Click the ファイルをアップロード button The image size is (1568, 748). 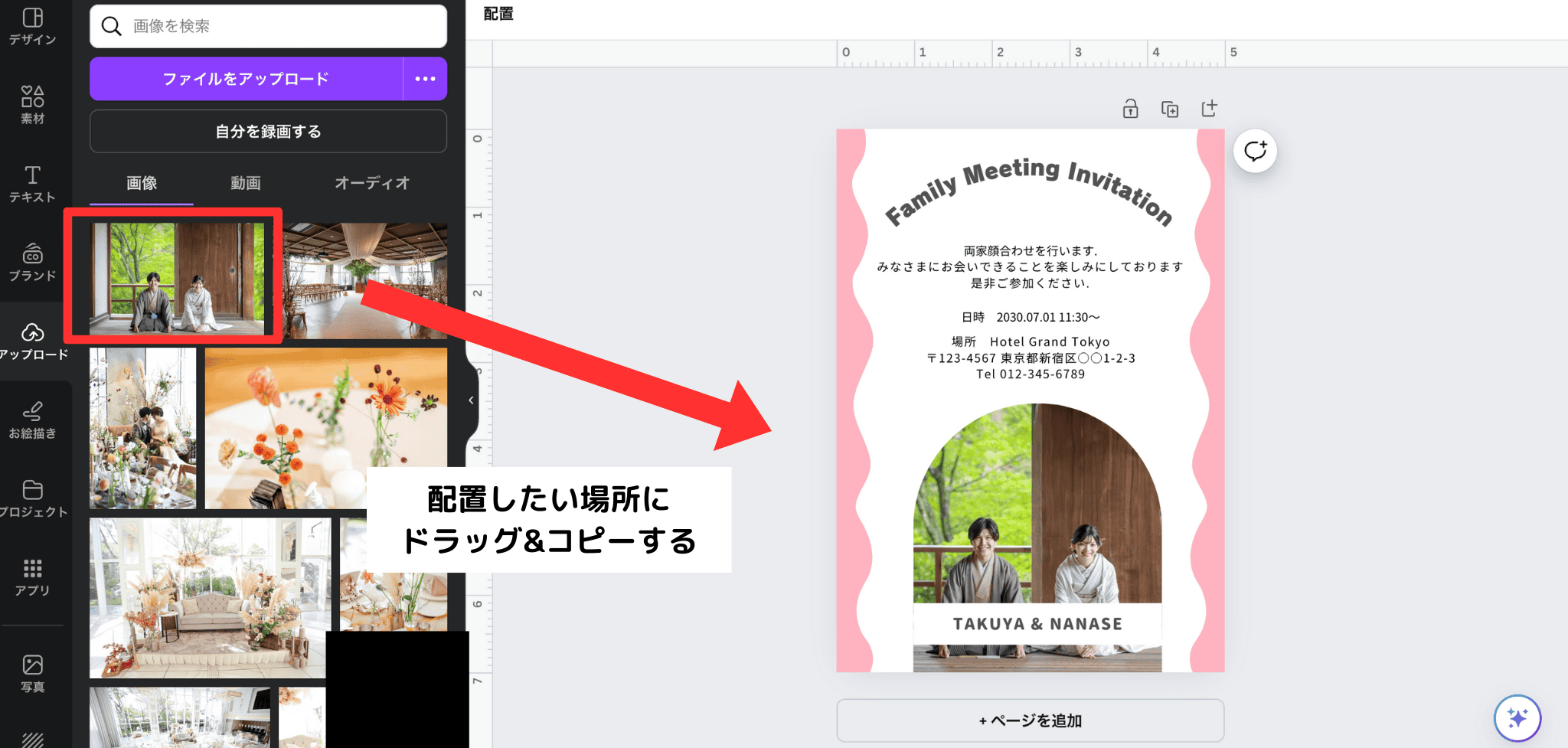pos(246,79)
